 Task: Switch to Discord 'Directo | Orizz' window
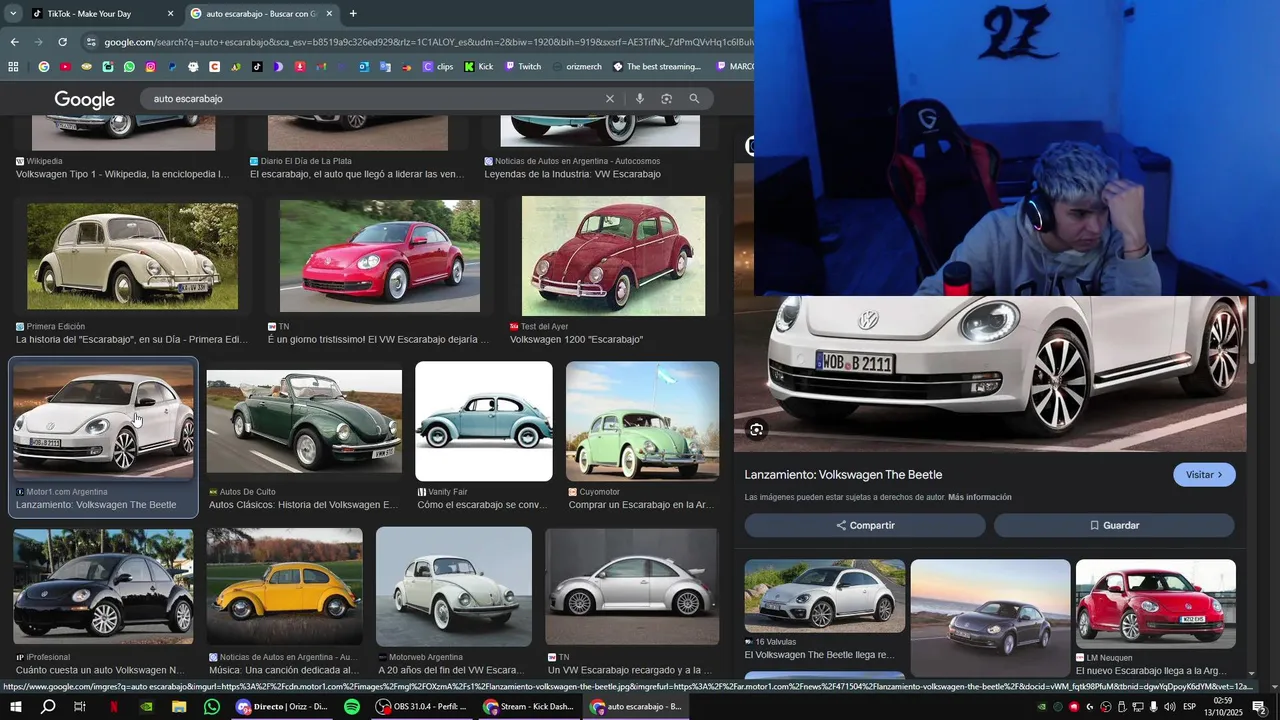coord(282,707)
